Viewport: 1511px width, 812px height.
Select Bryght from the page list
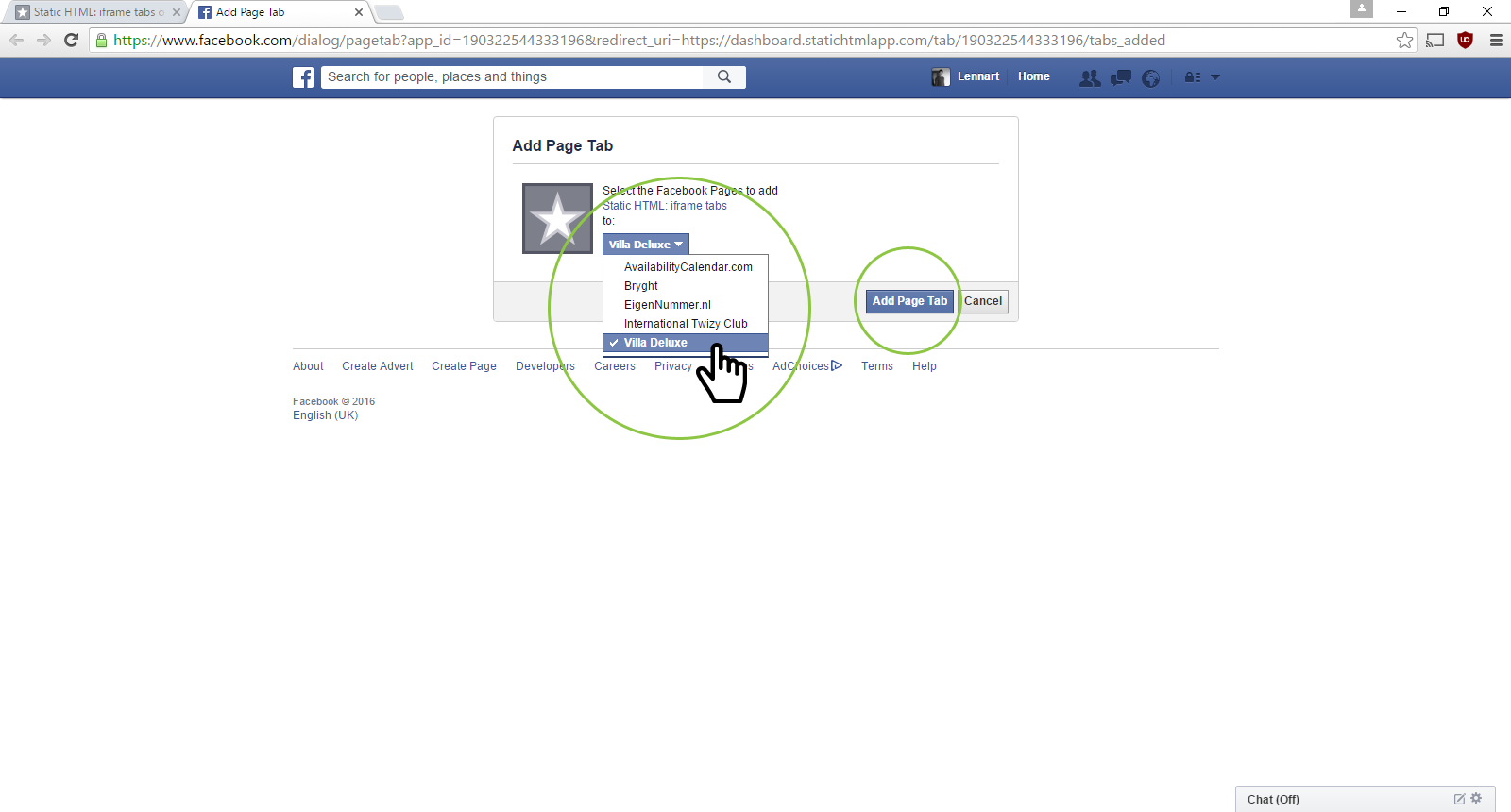(x=686, y=286)
